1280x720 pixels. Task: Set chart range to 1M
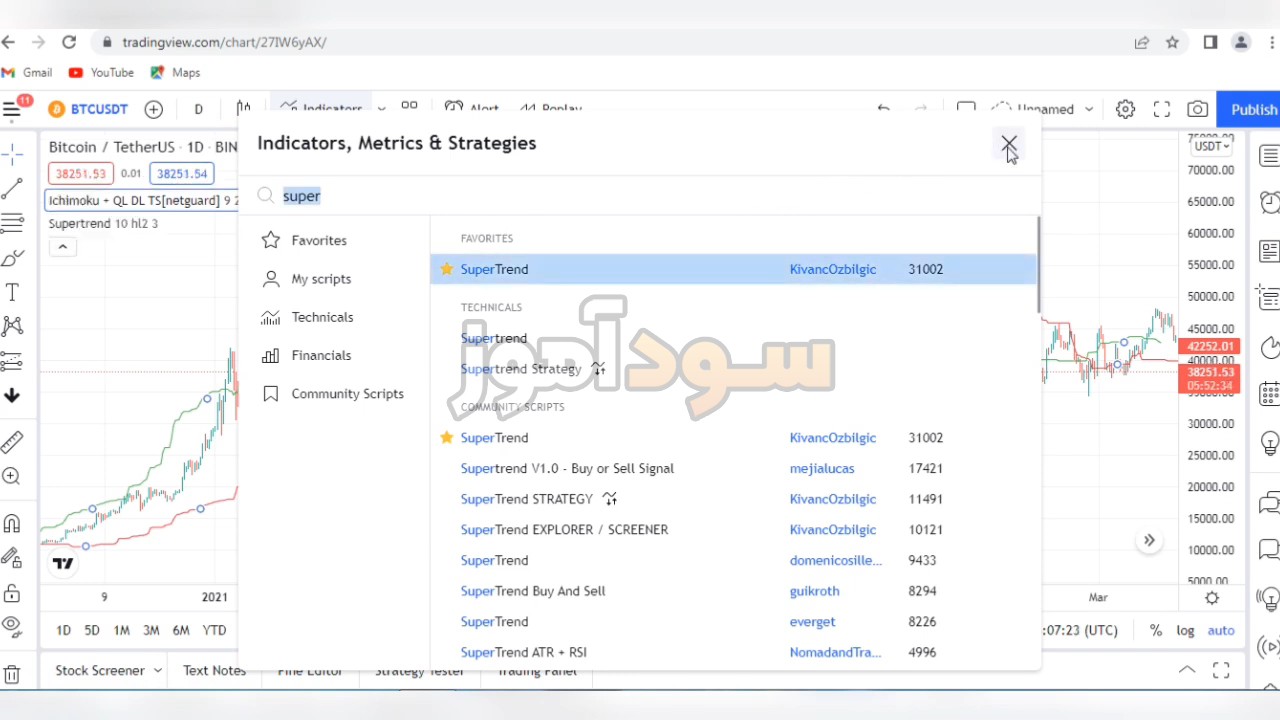click(x=121, y=630)
